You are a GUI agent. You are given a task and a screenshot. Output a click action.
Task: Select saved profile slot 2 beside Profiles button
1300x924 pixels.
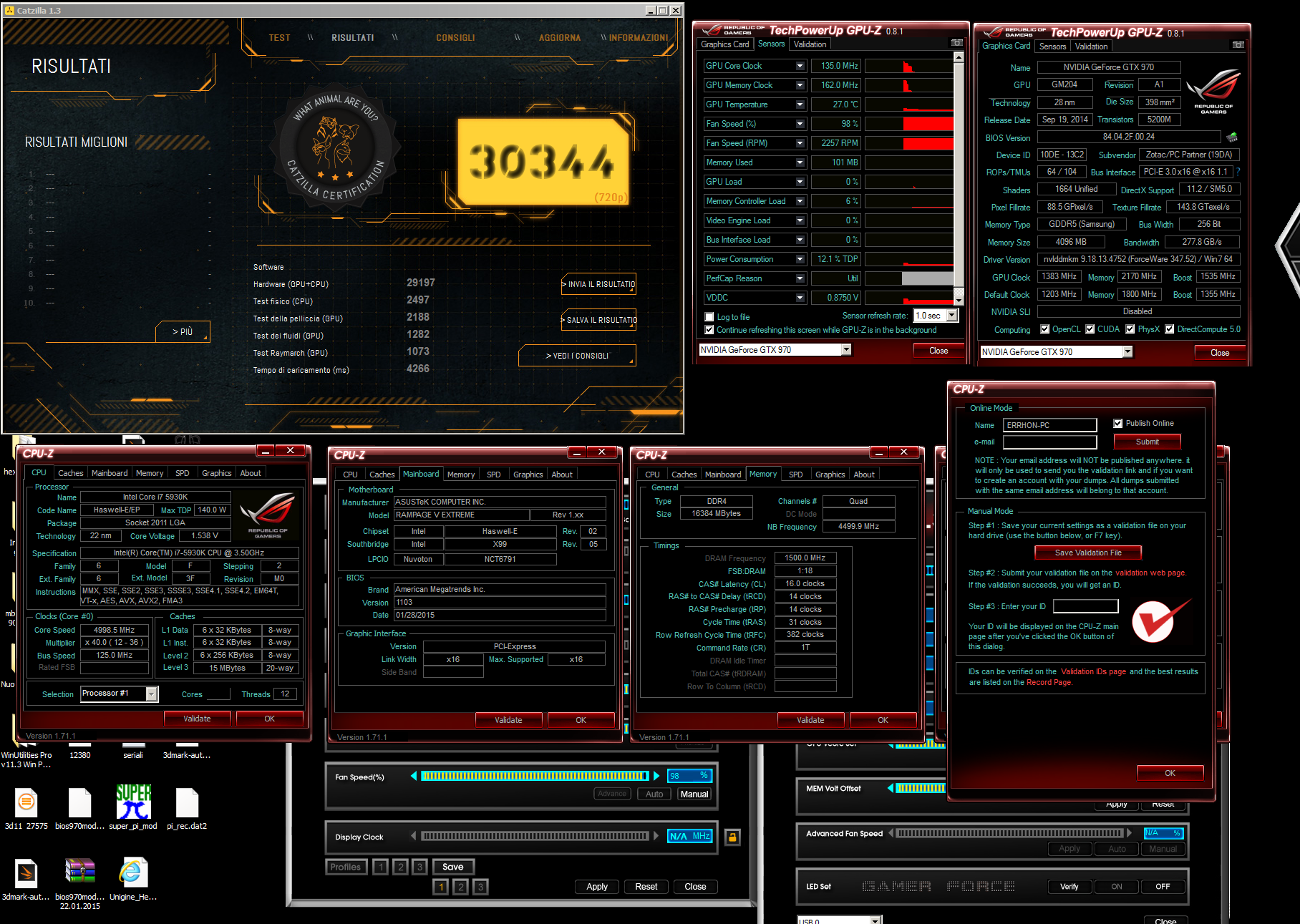(401, 867)
